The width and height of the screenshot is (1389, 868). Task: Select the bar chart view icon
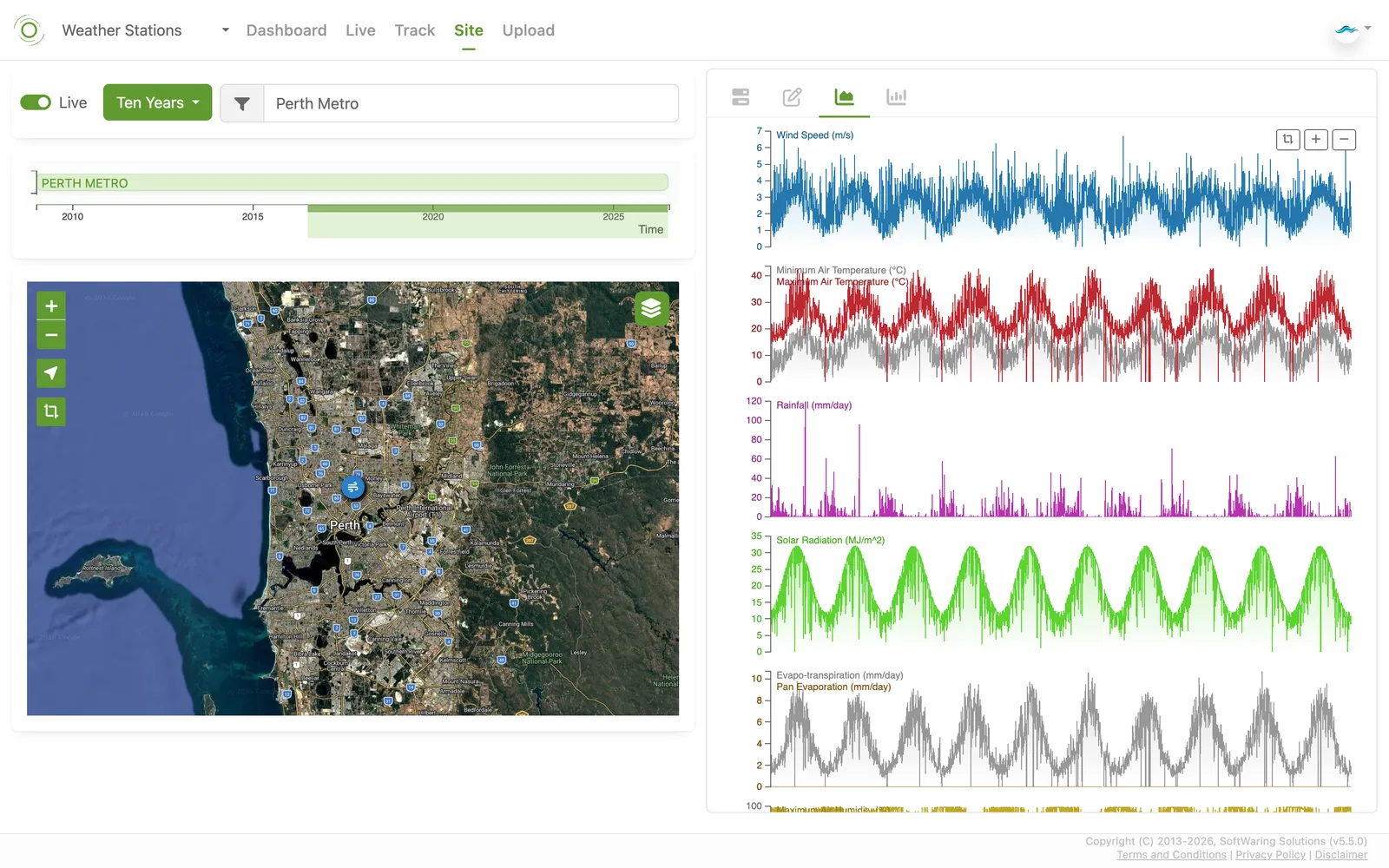(x=896, y=96)
